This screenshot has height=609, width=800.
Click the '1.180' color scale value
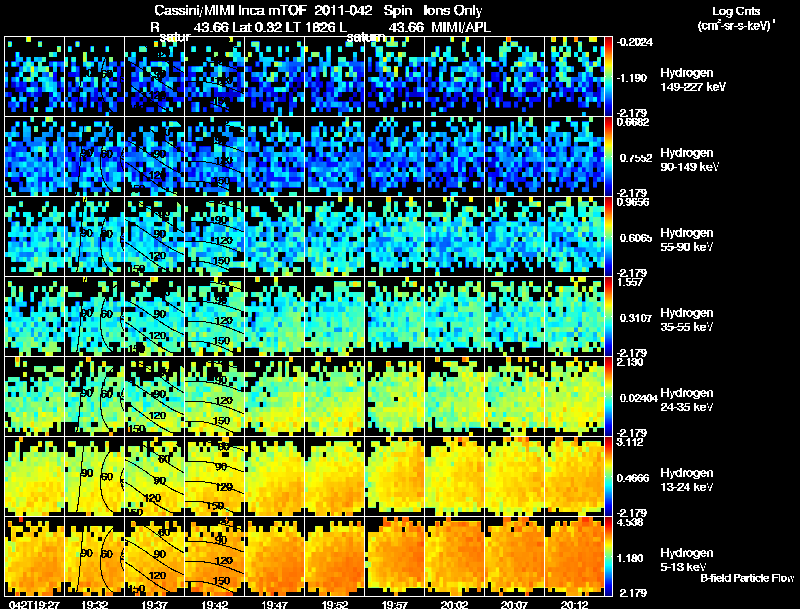tap(630, 559)
